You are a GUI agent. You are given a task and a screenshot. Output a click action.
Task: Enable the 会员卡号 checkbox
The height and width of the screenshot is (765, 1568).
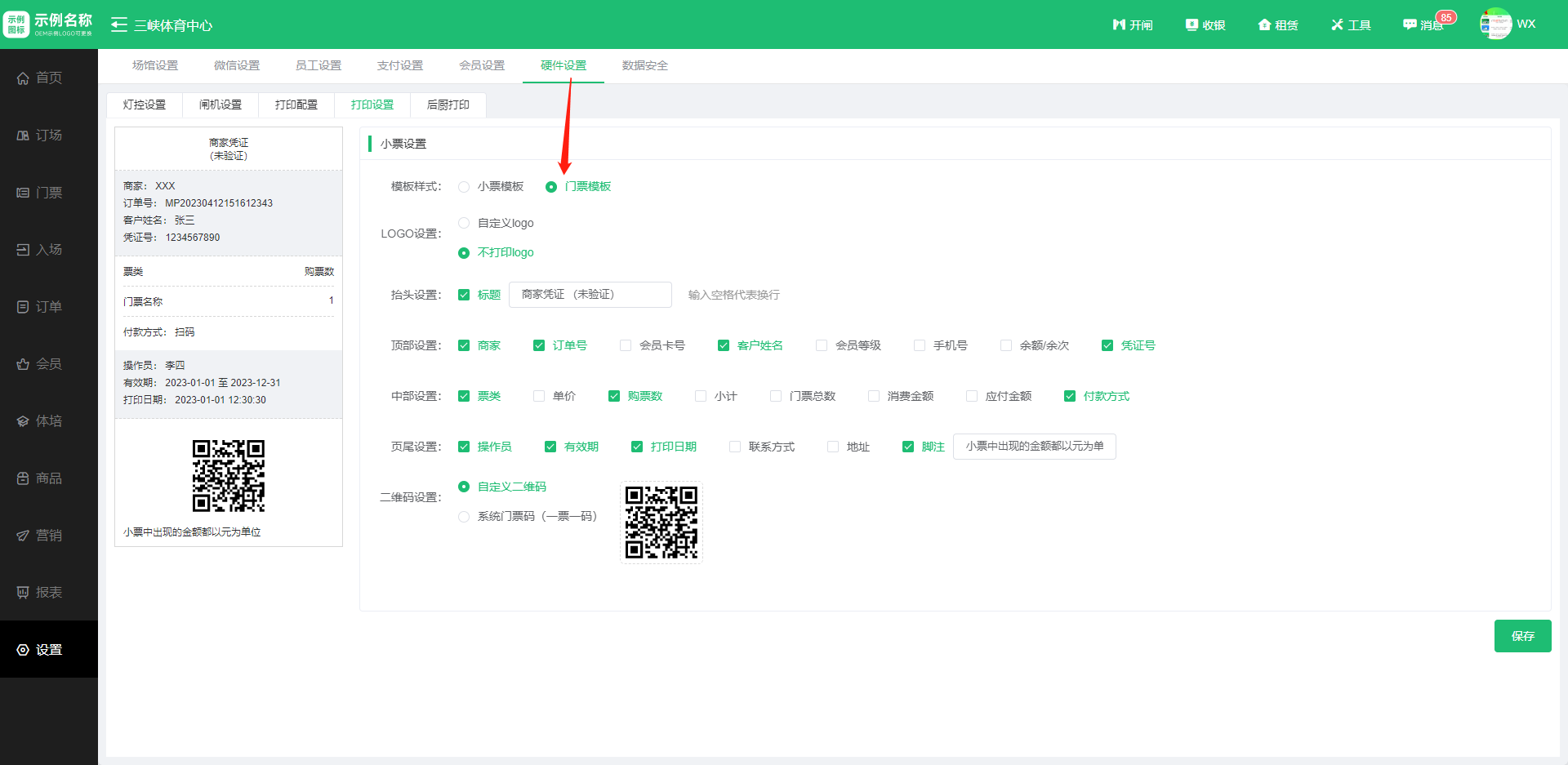coord(626,345)
